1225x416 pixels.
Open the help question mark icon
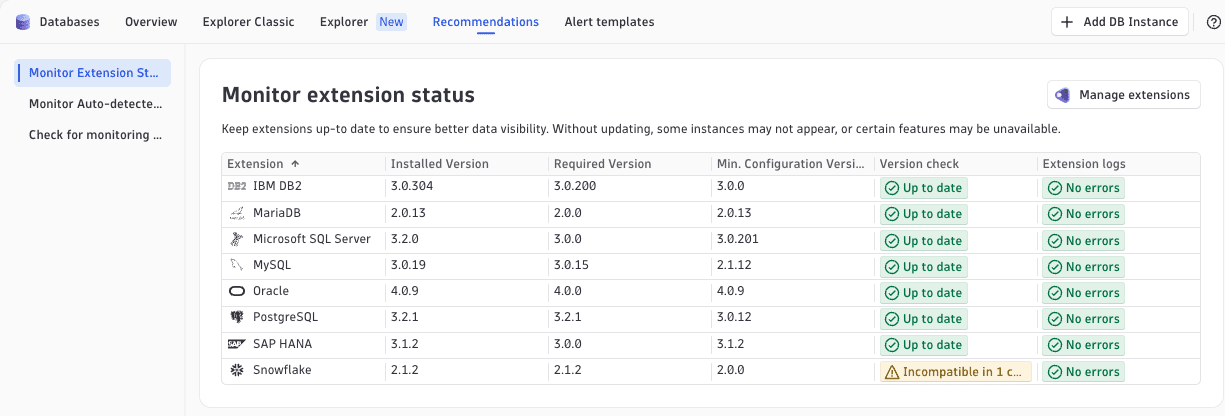[x=1213, y=22]
